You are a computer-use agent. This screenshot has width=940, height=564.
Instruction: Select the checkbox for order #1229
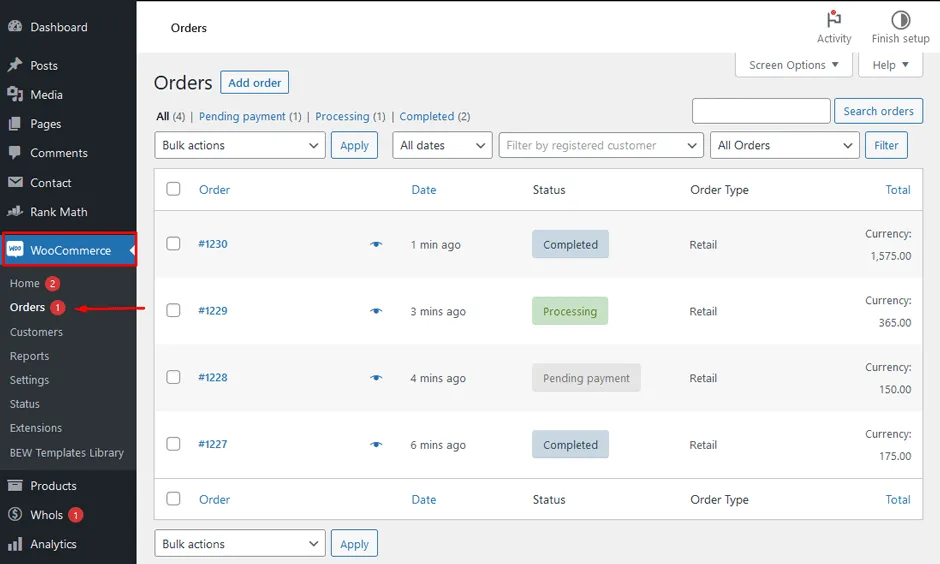click(173, 310)
